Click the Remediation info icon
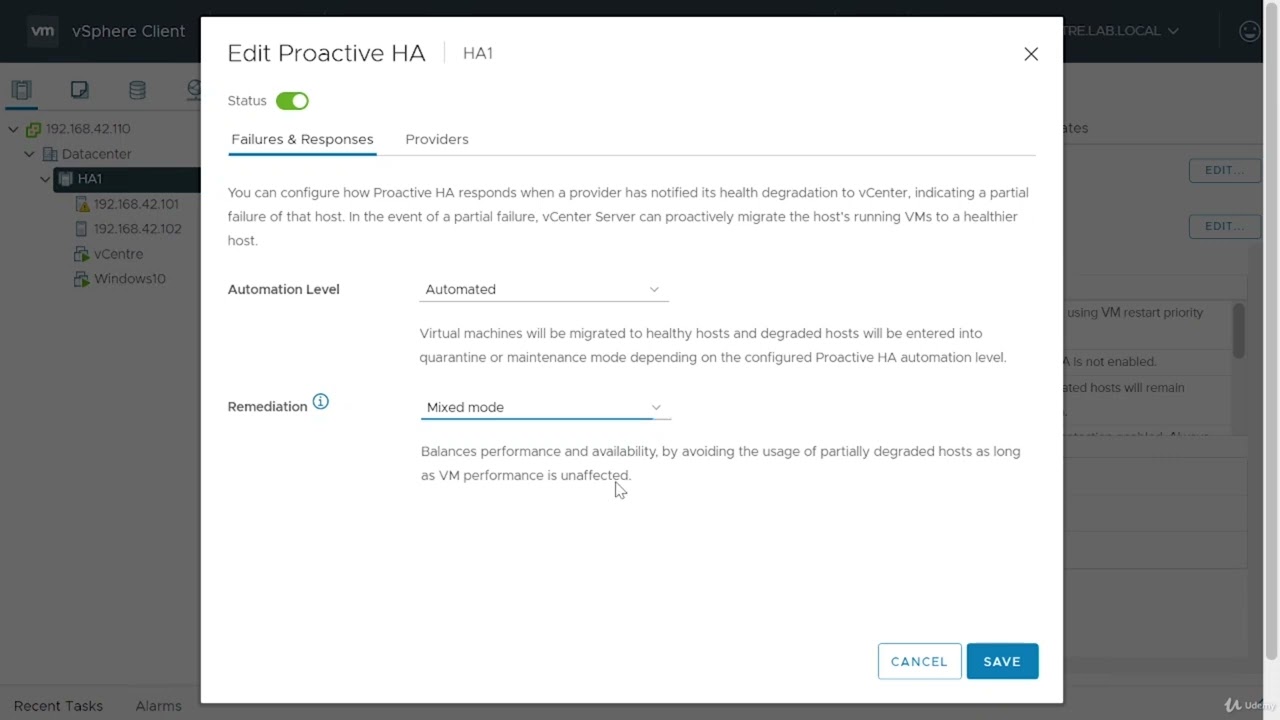Screen dimensions: 1280x720 click(320, 402)
